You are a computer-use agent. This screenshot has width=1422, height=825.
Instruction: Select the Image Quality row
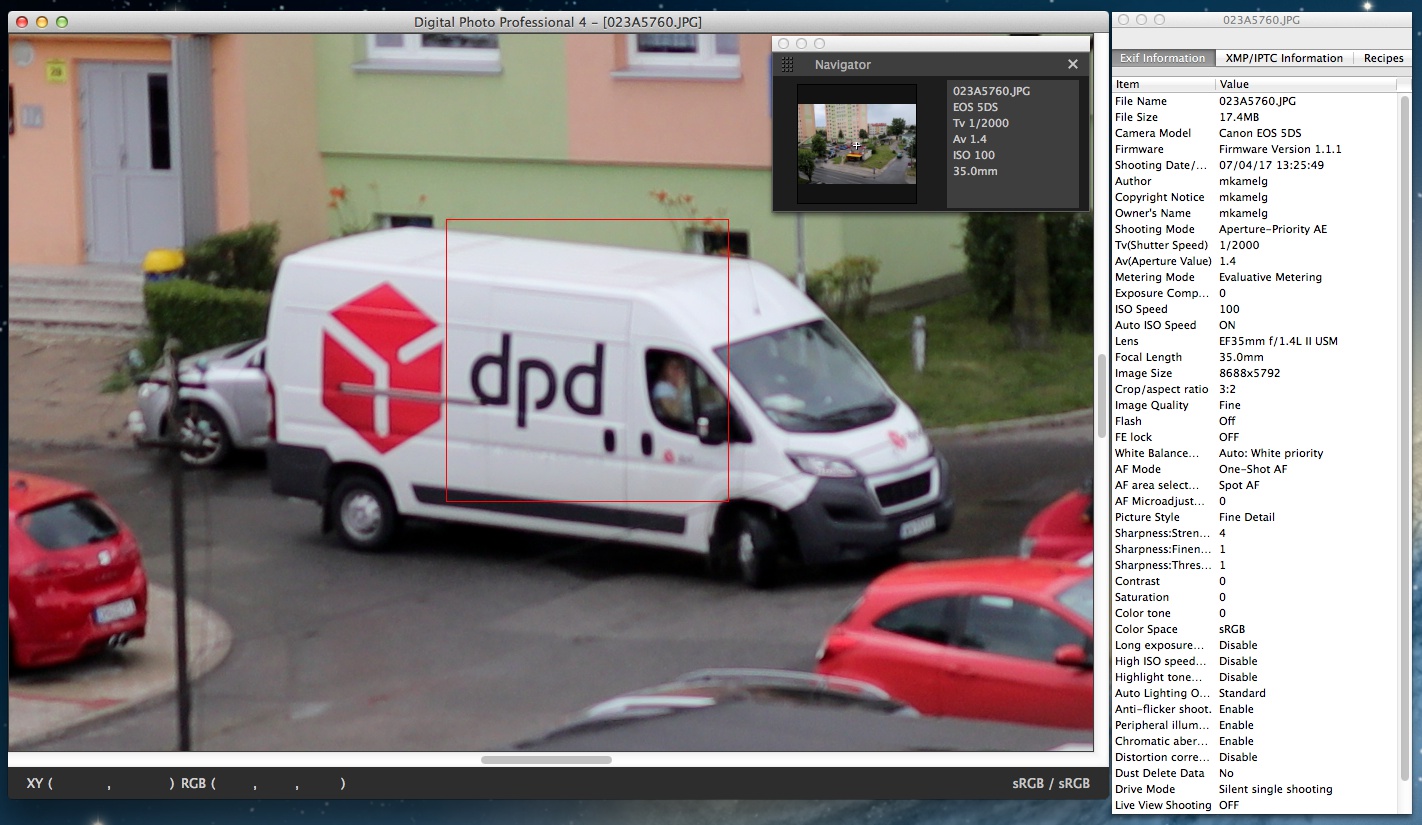(1255, 405)
